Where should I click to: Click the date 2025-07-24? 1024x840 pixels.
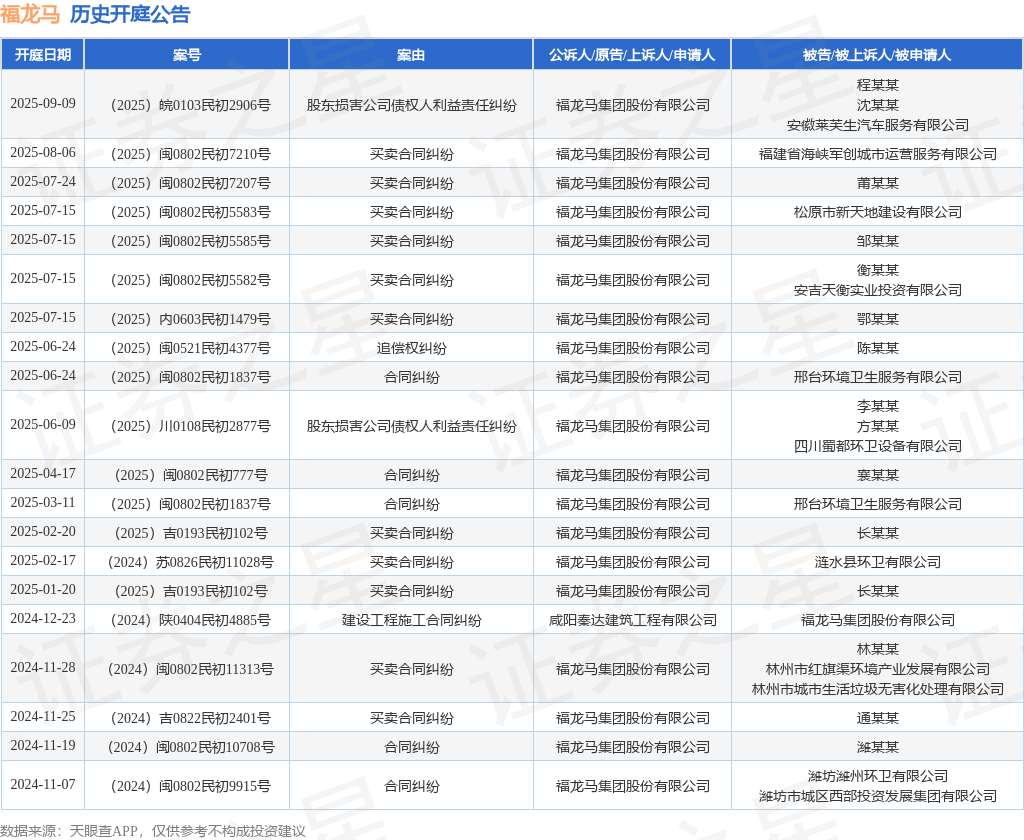(x=43, y=181)
